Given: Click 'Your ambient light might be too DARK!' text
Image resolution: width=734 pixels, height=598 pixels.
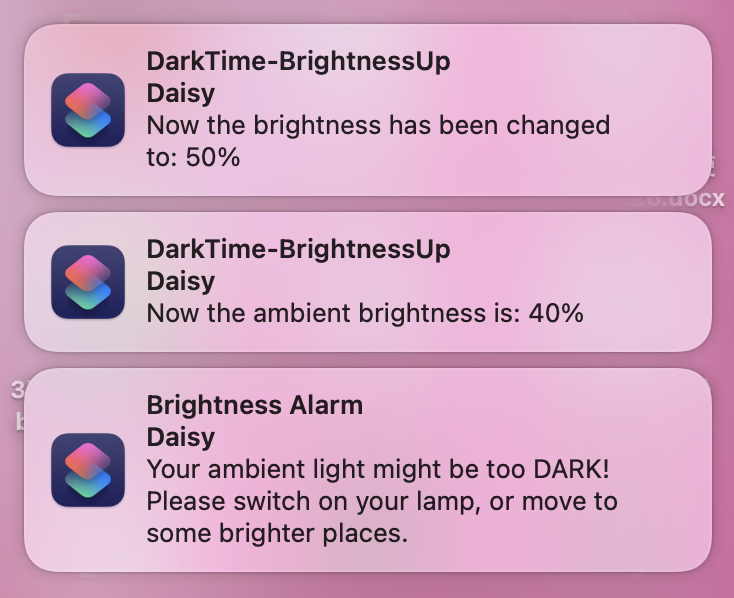Looking at the screenshot, I should pos(378,469).
